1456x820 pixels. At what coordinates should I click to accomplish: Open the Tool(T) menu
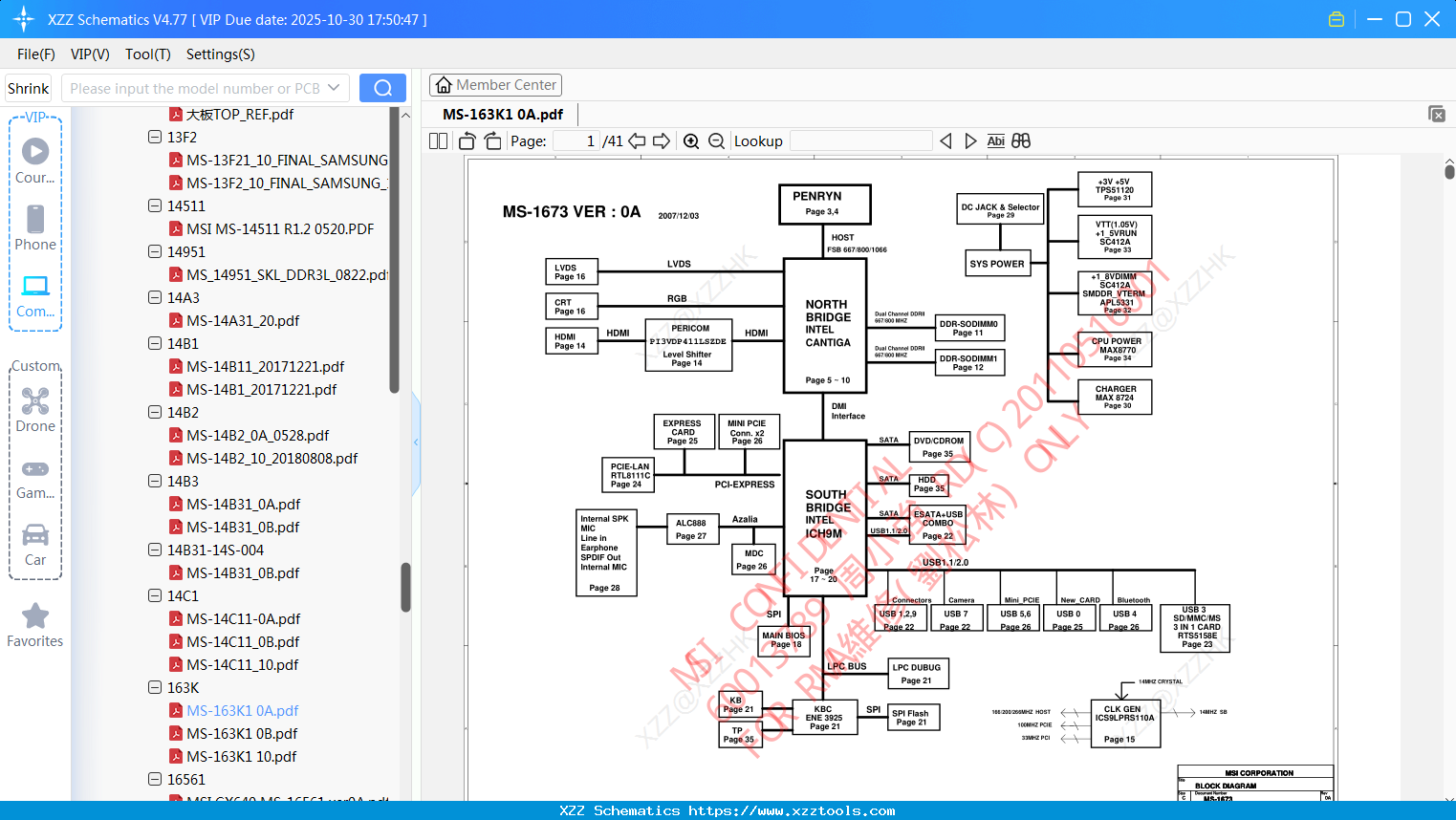(148, 54)
